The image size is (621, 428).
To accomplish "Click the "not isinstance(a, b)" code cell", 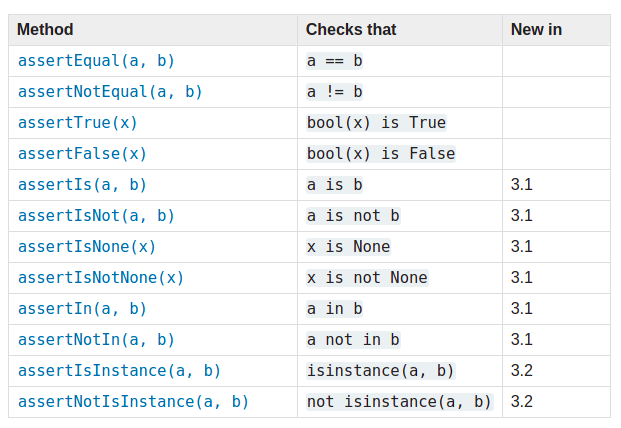I will click(x=400, y=402).
